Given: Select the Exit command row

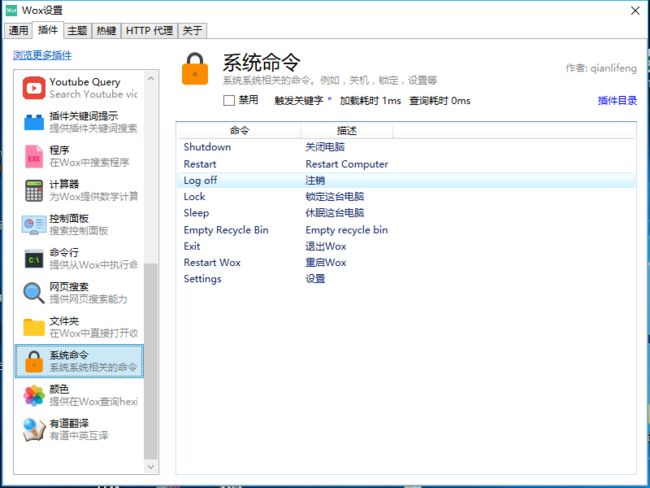Looking at the screenshot, I should point(406,246).
